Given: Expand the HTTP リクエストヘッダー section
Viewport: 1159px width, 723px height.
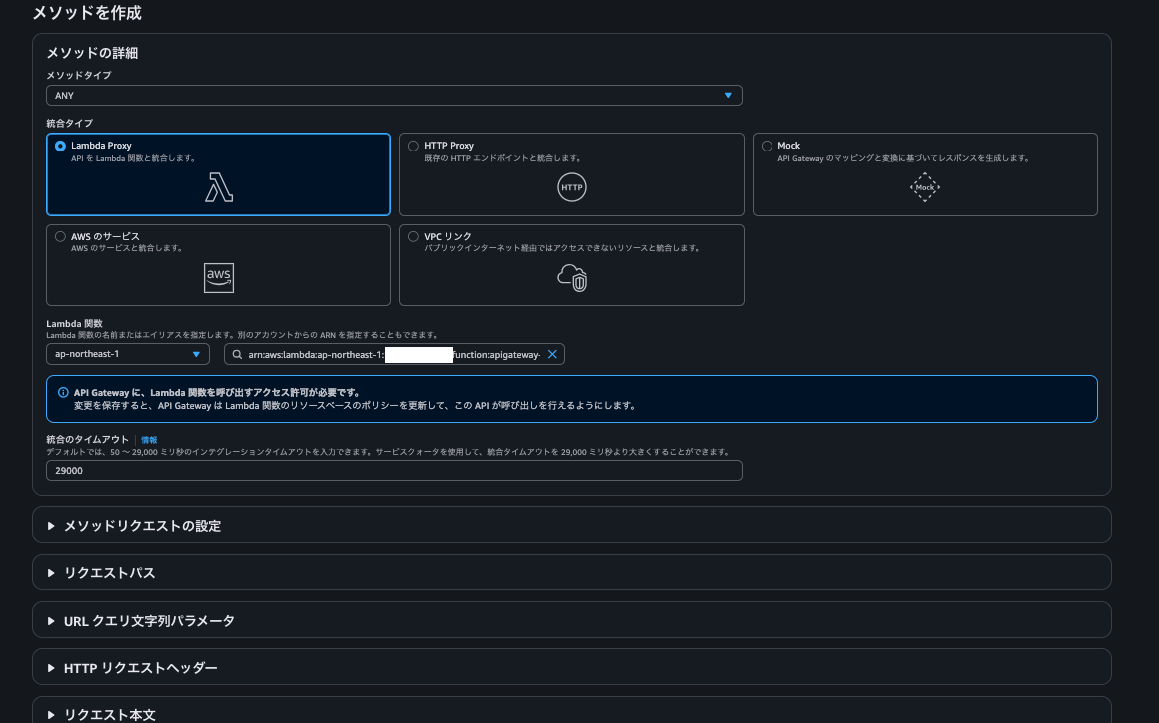Looking at the screenshot, I should click(x=571, y=668).
